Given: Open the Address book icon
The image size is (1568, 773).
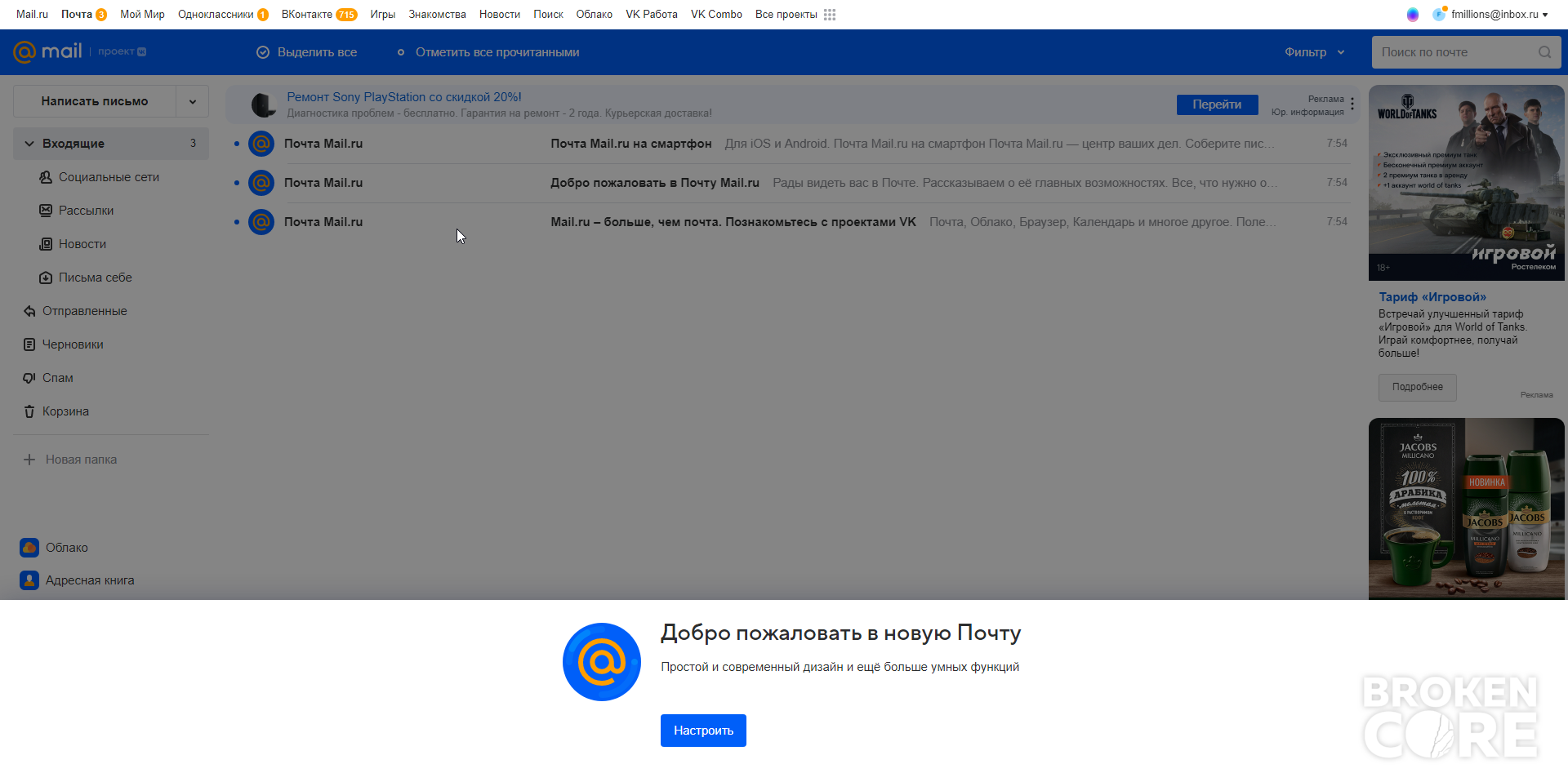Looking at the screenshot, I should click(29, 580).
